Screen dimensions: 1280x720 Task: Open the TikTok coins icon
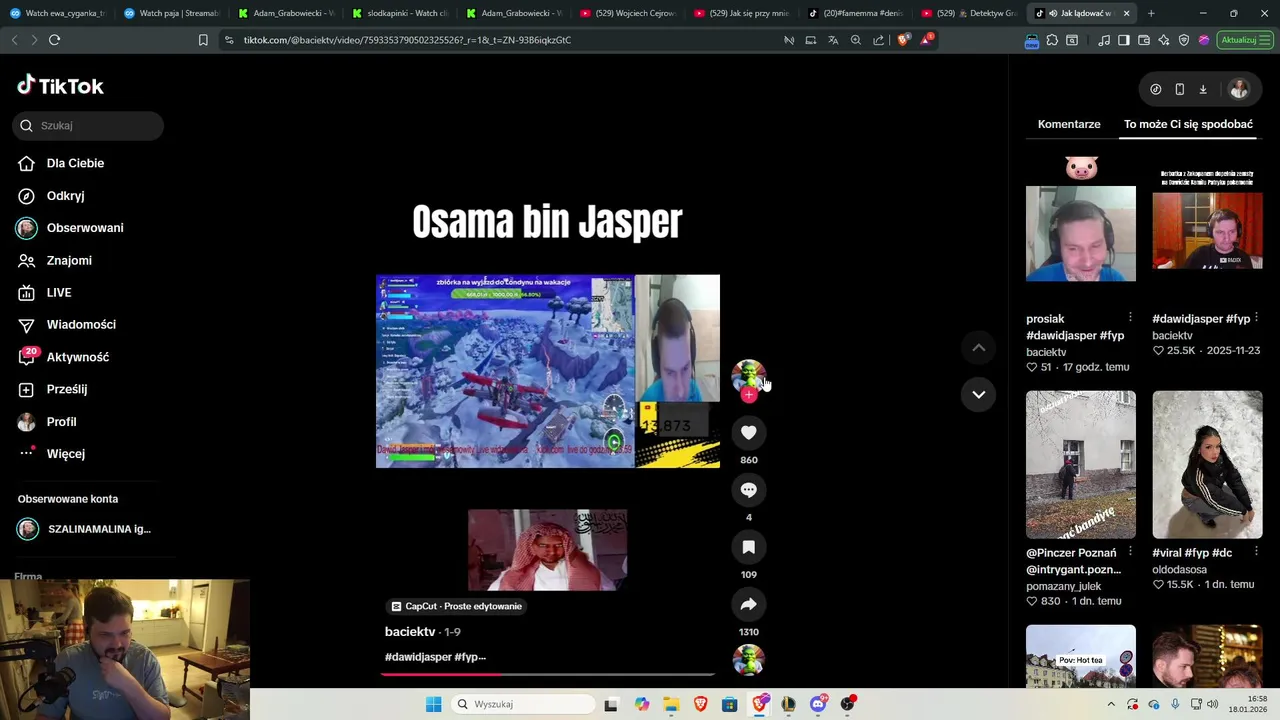[1156, 89]
